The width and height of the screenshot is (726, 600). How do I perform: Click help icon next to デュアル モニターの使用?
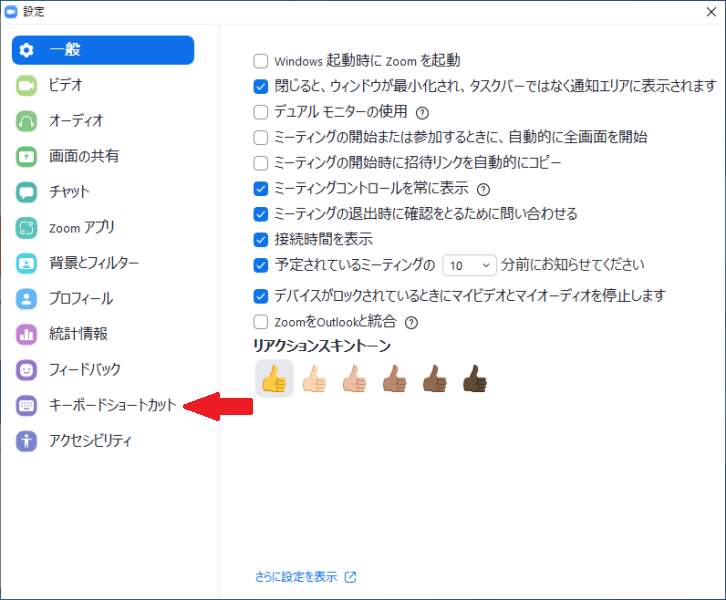(x=422, y=112)
